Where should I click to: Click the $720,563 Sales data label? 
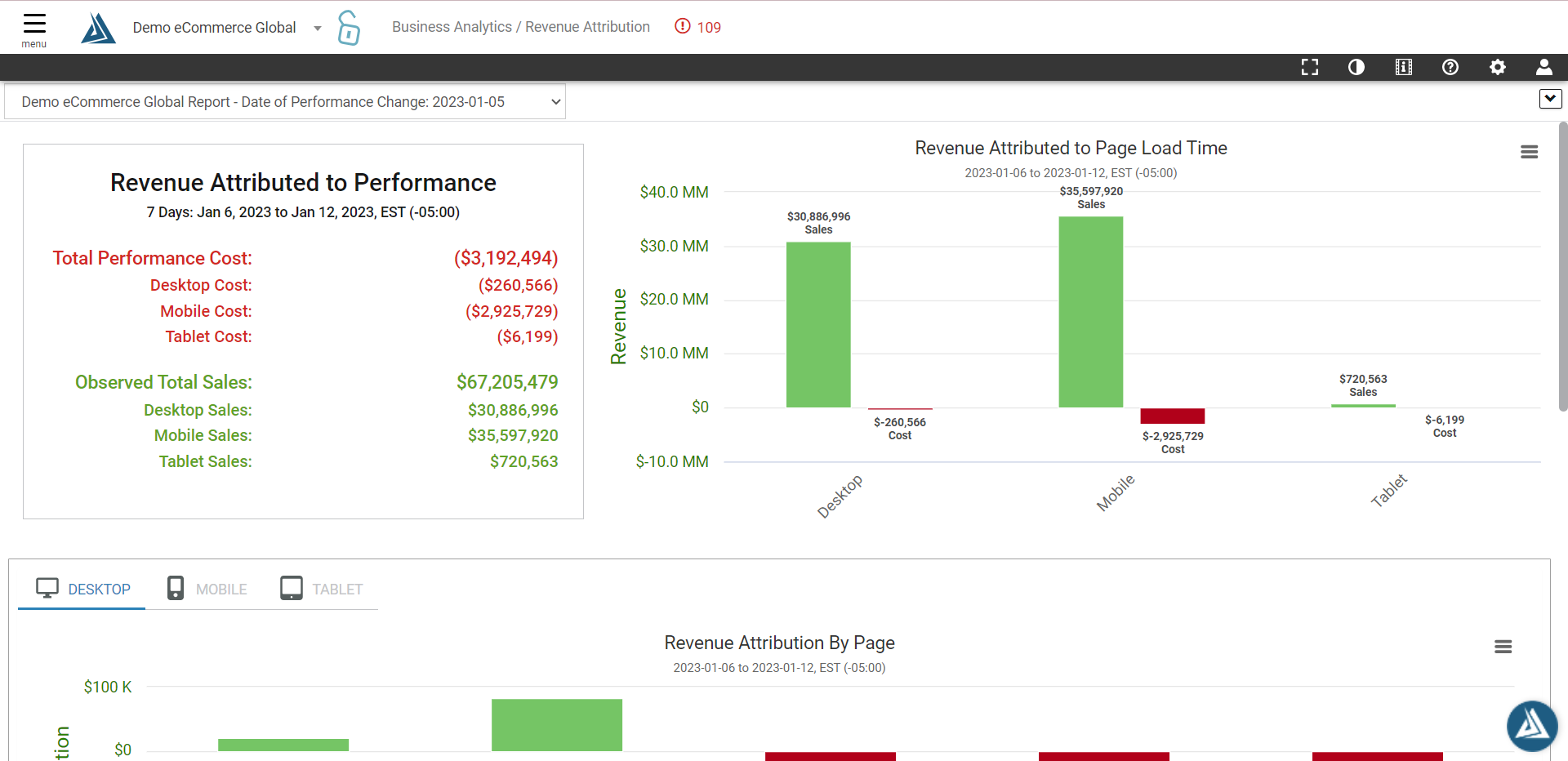1363,385
